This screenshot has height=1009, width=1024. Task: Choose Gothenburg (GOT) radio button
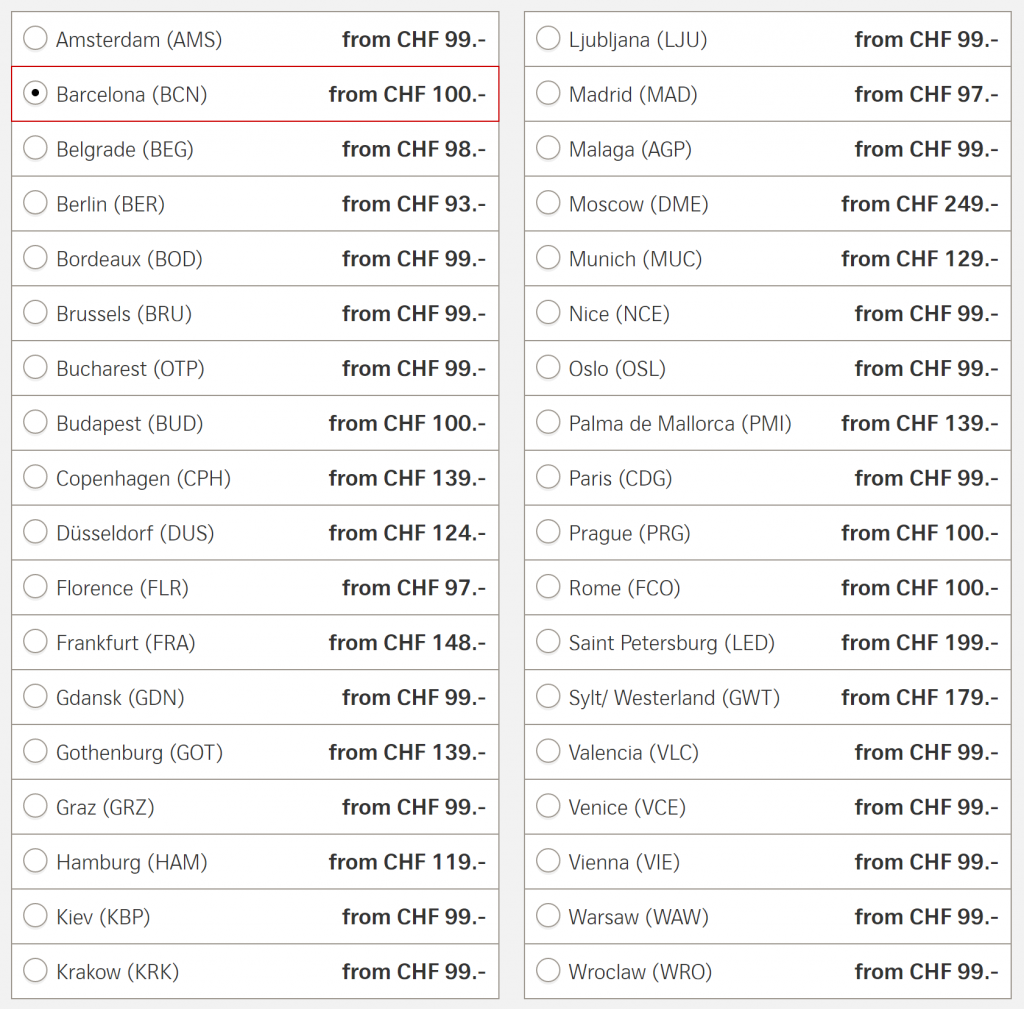click(x=35, y=752)
